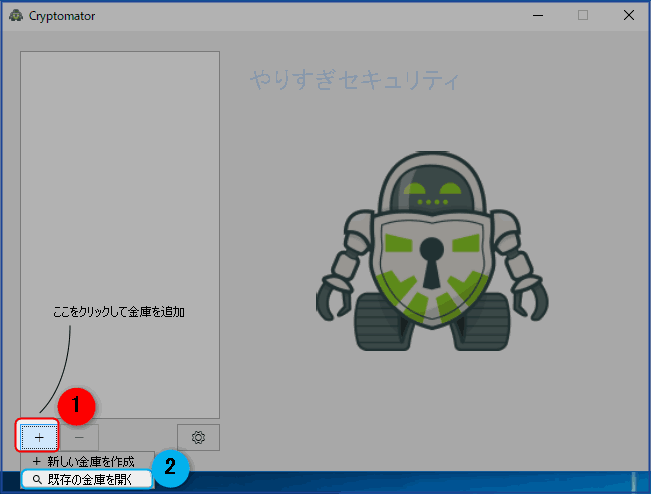Image resolution: width=651 pixels, height=494 pixels.
Task: Click the やりすぎセキュリティ heading text
Action: (355, 80)
